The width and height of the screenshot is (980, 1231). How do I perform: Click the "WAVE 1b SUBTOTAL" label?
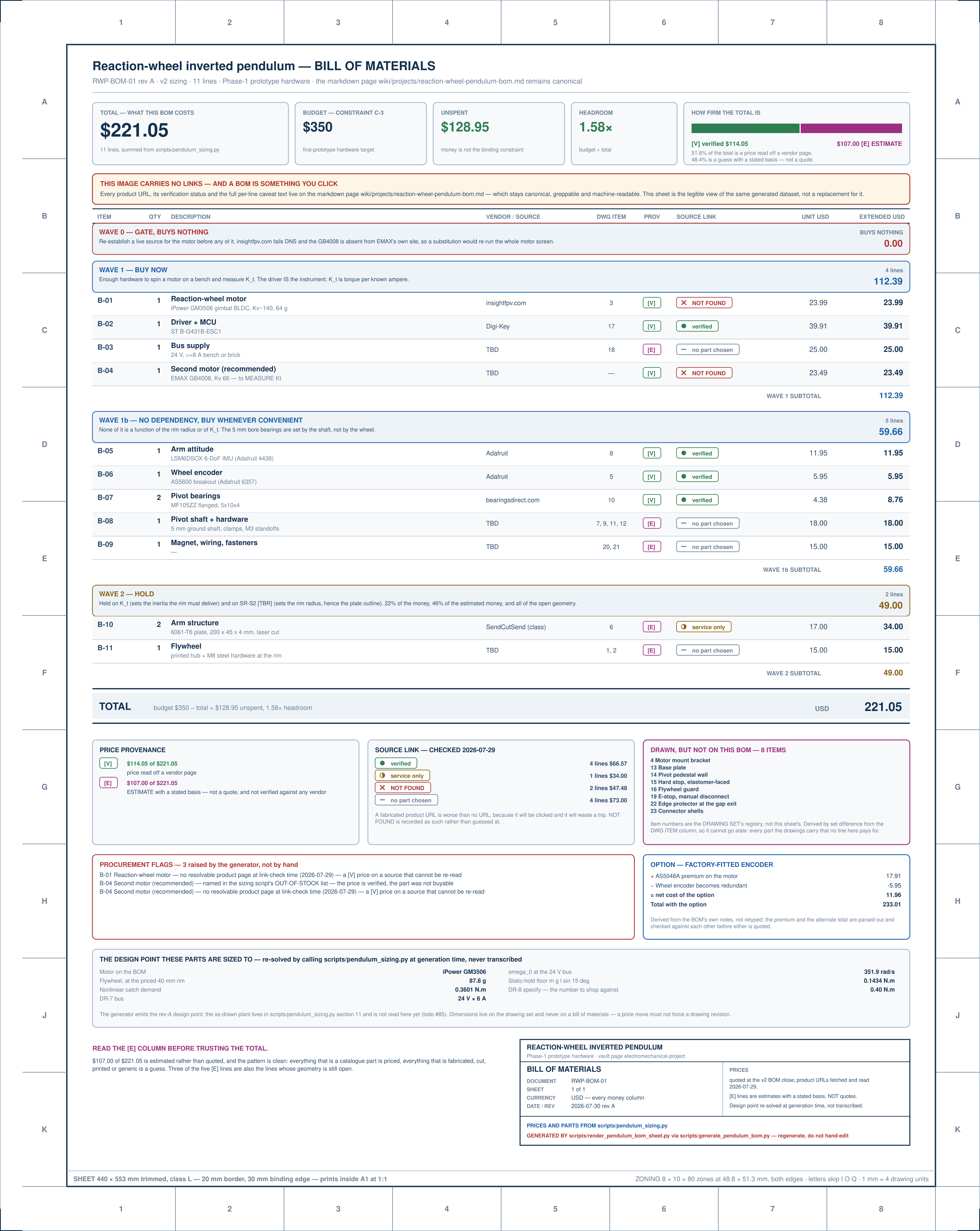tap(792, 570)
